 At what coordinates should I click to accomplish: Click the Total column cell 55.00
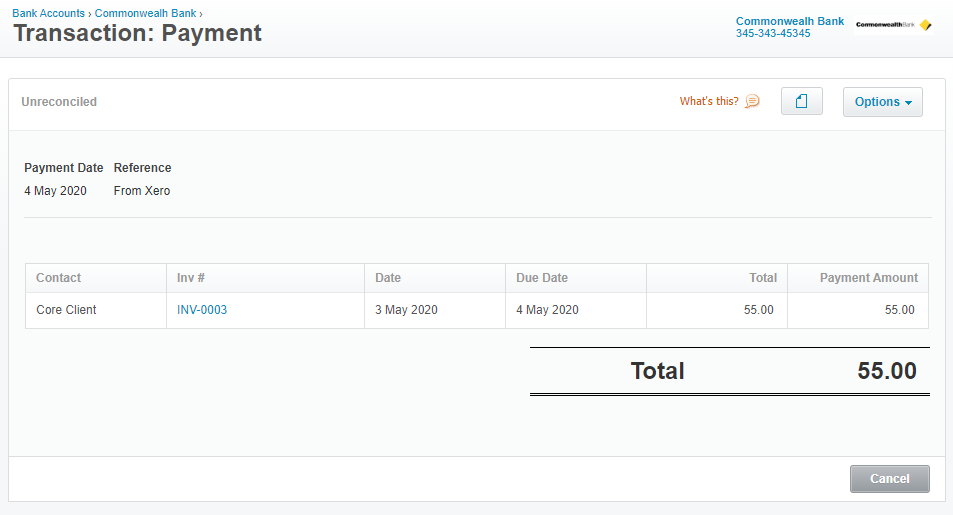tap(717, 310)
